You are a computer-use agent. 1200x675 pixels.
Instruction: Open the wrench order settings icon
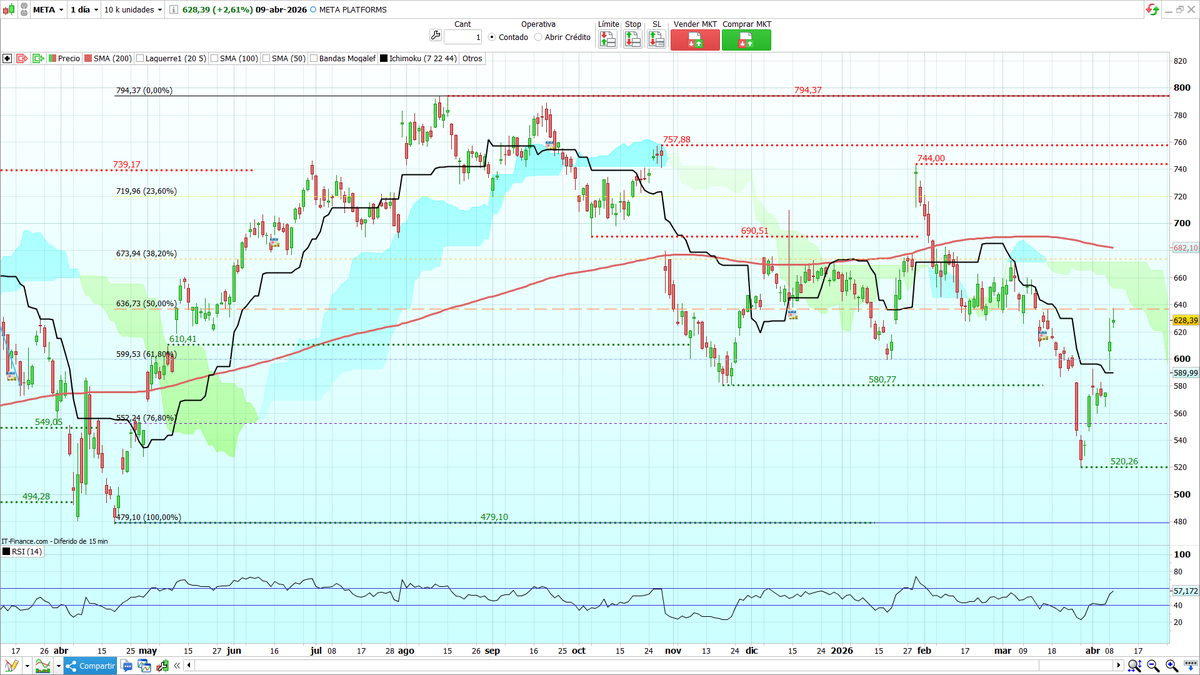coord(435,36)
